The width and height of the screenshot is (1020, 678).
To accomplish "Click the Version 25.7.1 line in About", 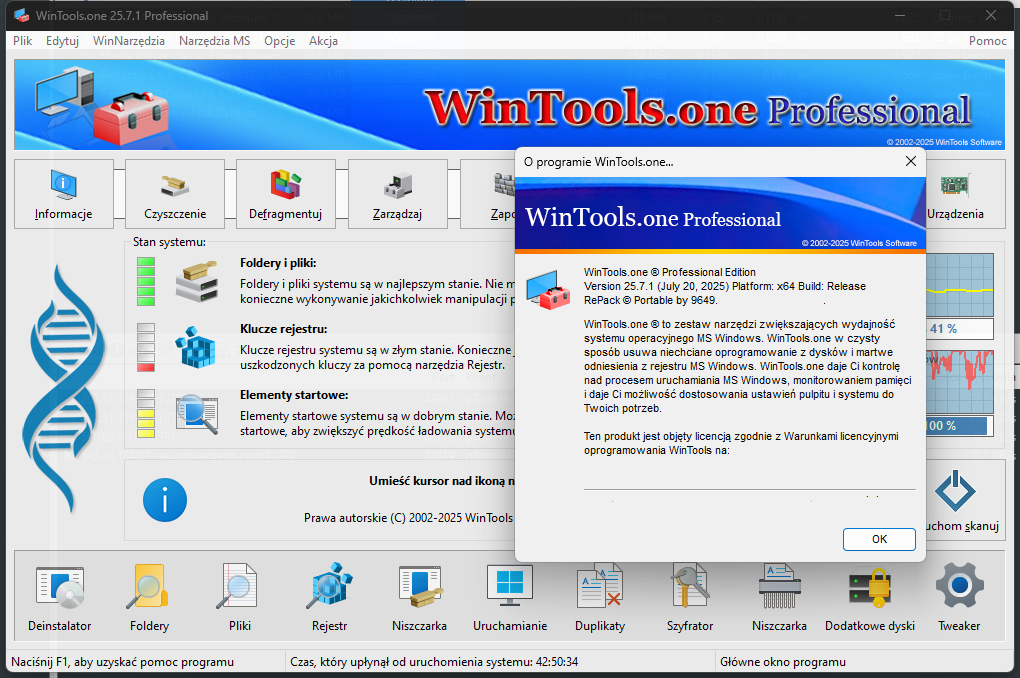I will tap(725, 286).
